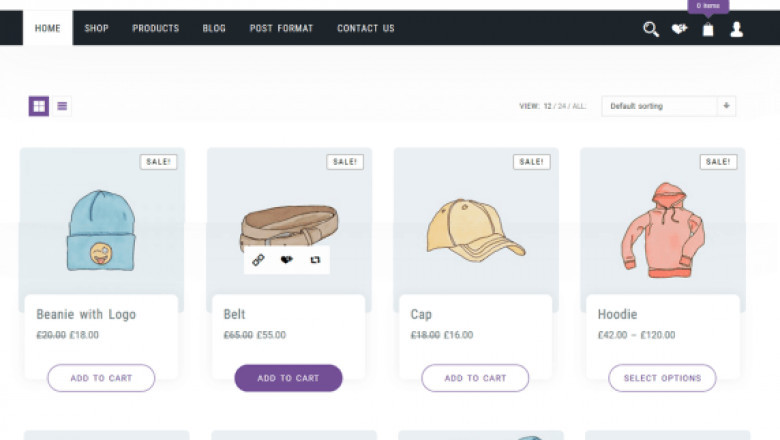Switch to grid view layout

39,106
